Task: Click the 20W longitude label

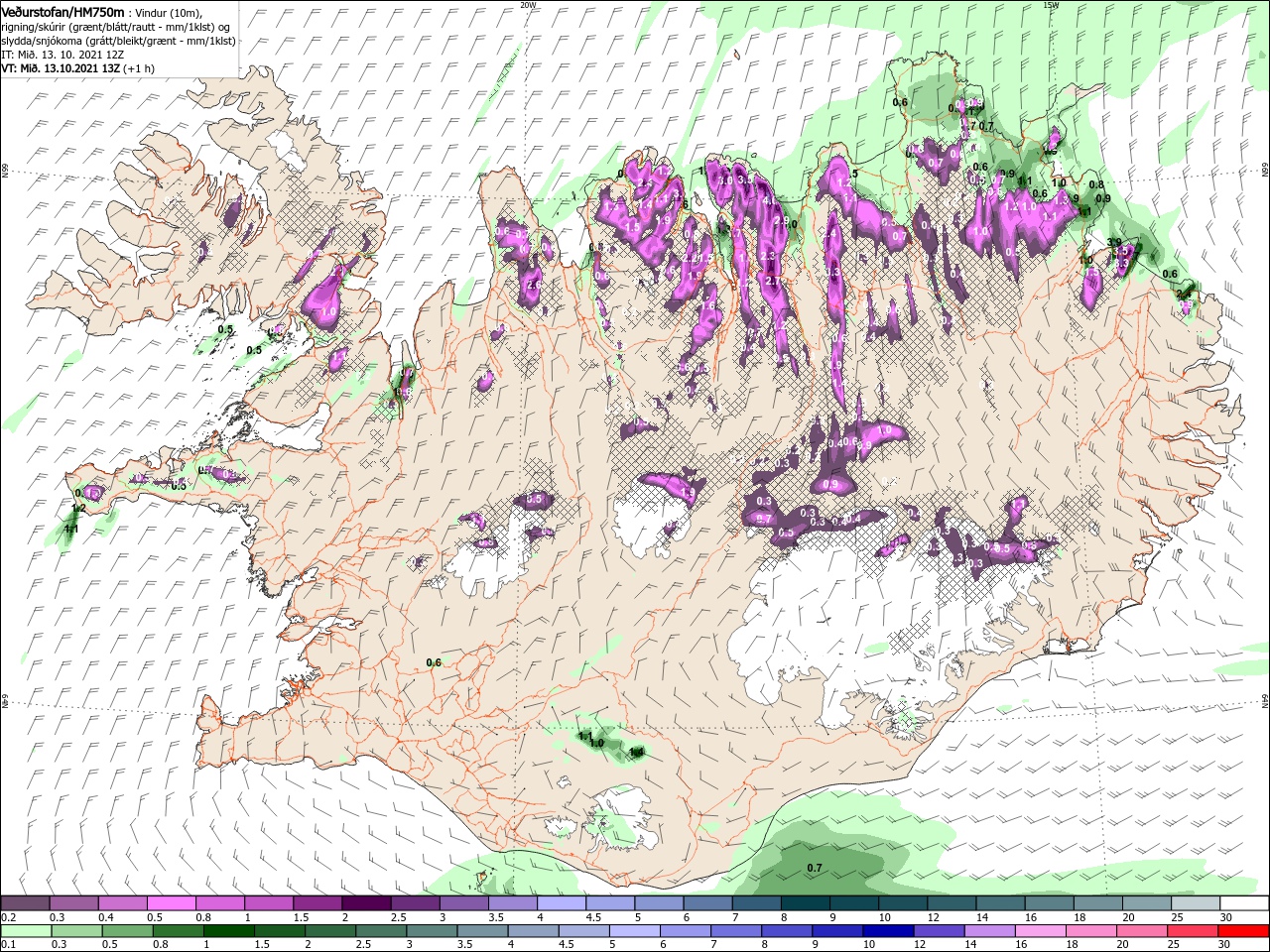Action: click(x=528, y=5)
